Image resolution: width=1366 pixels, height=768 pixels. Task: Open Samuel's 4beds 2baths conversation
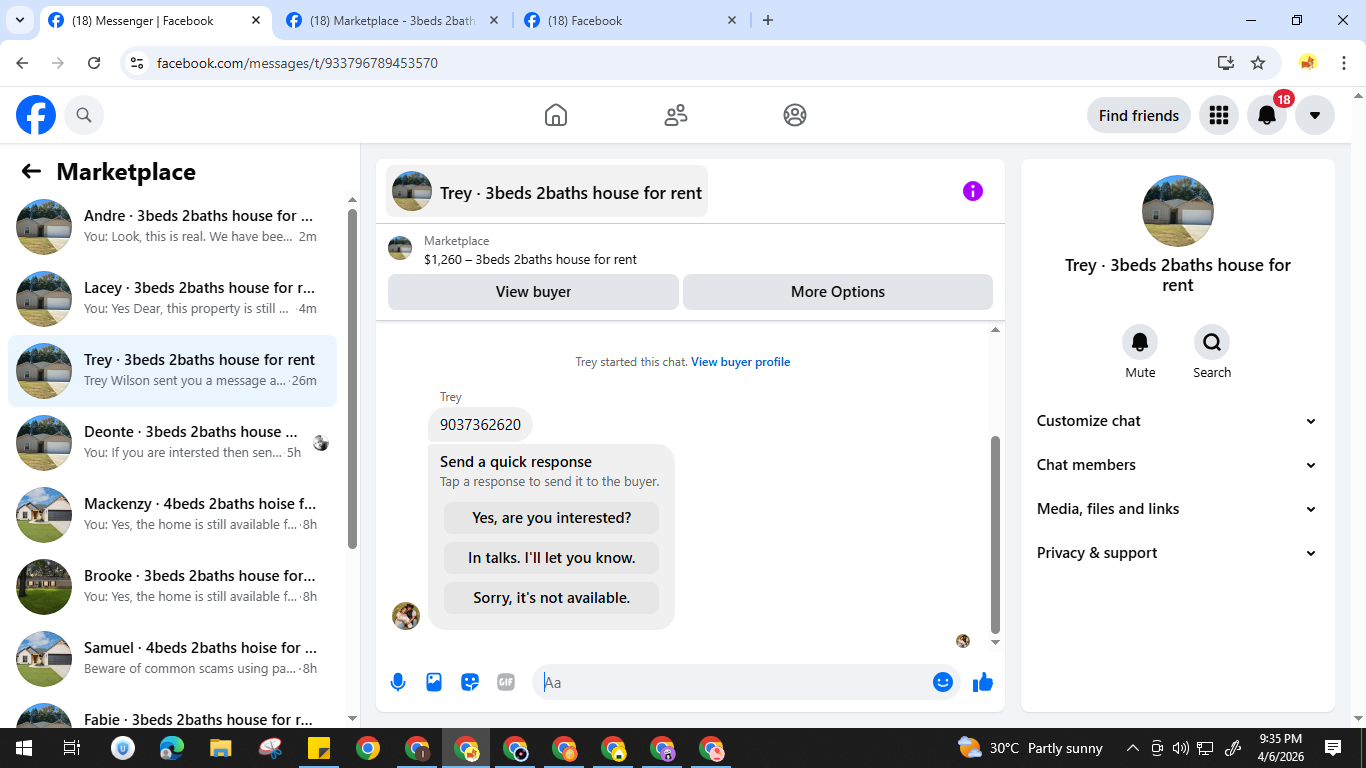[172, 659]
